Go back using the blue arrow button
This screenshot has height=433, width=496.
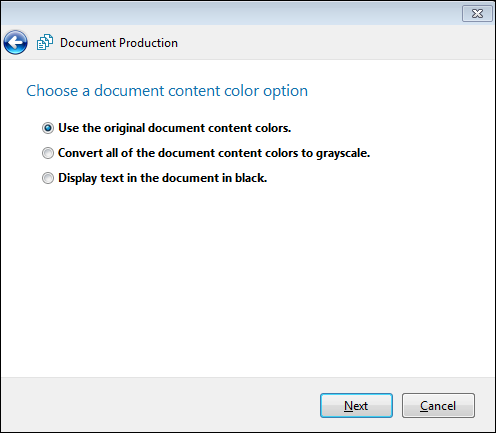(15, 42)
